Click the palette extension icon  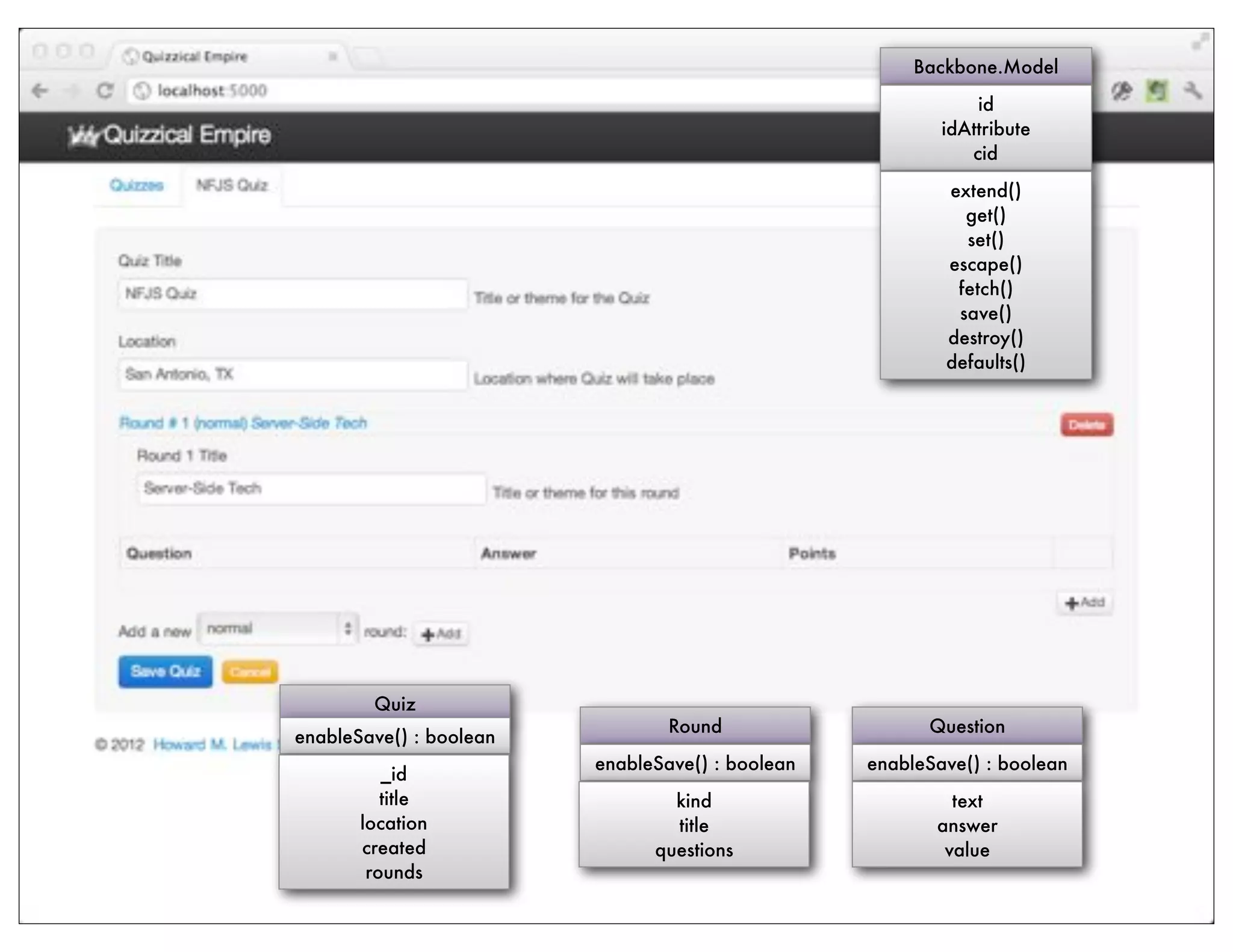coord(1122,91)
